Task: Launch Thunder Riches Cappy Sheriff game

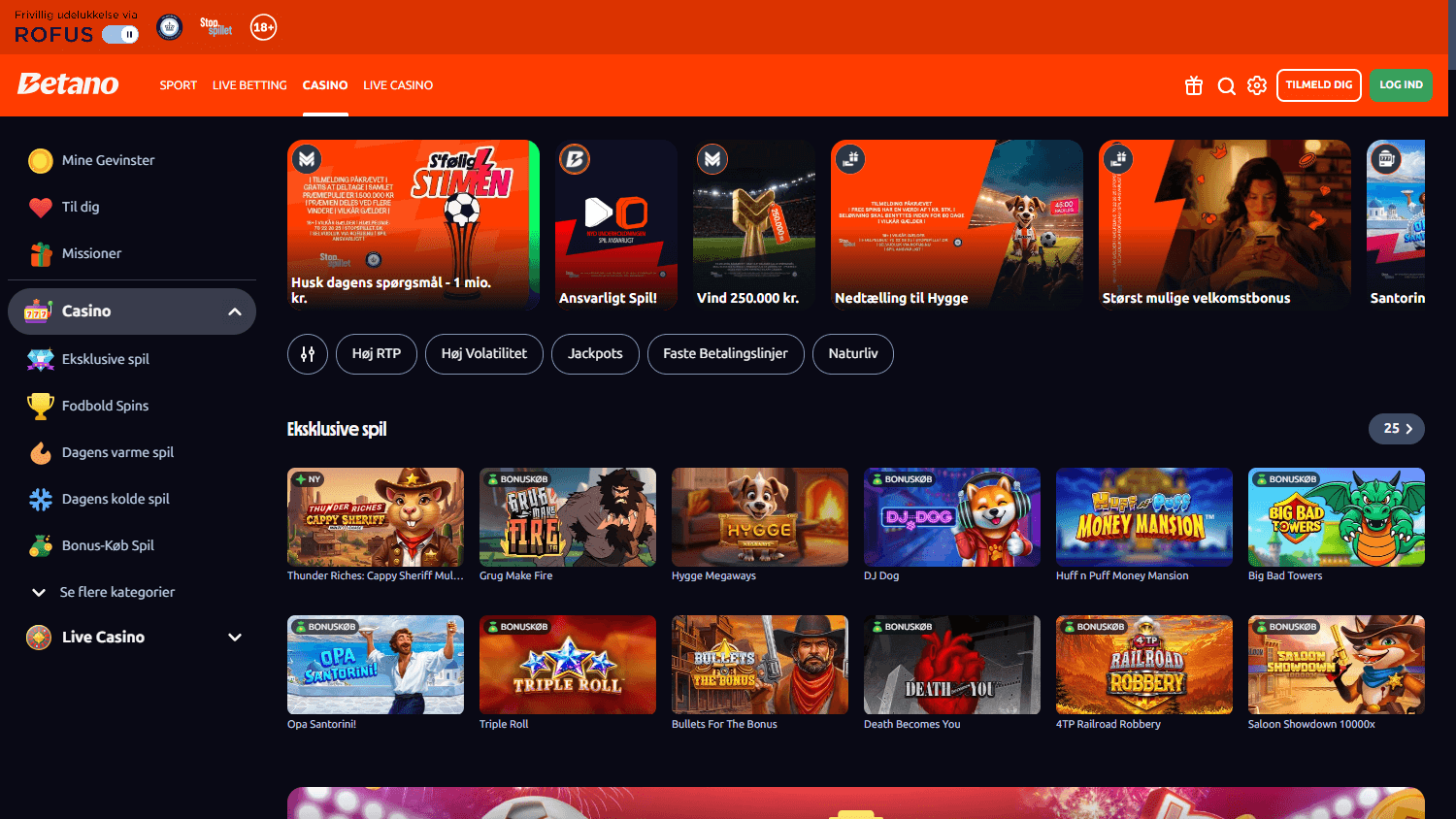Action: click(376, 517)
